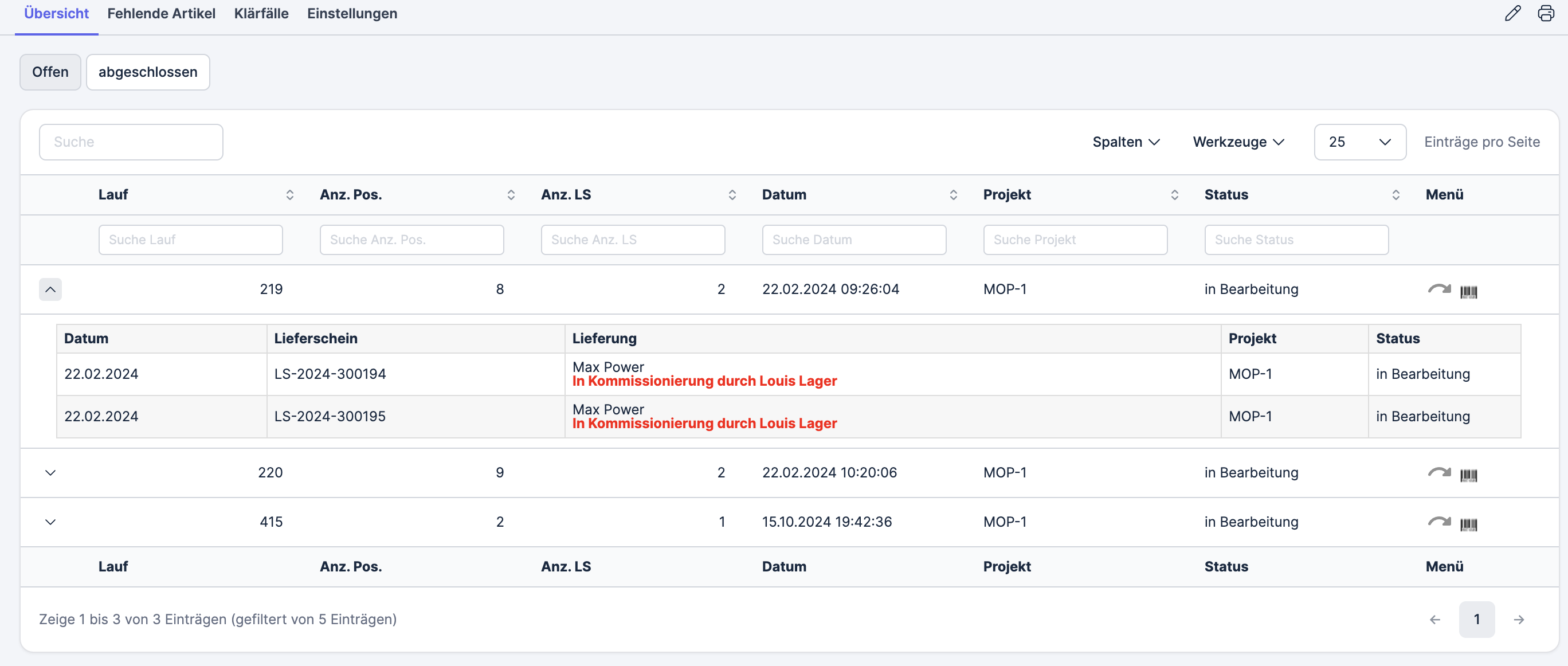Sort table by Lauf column
This screenshot has height=666, width=1568.
point(290,195)
